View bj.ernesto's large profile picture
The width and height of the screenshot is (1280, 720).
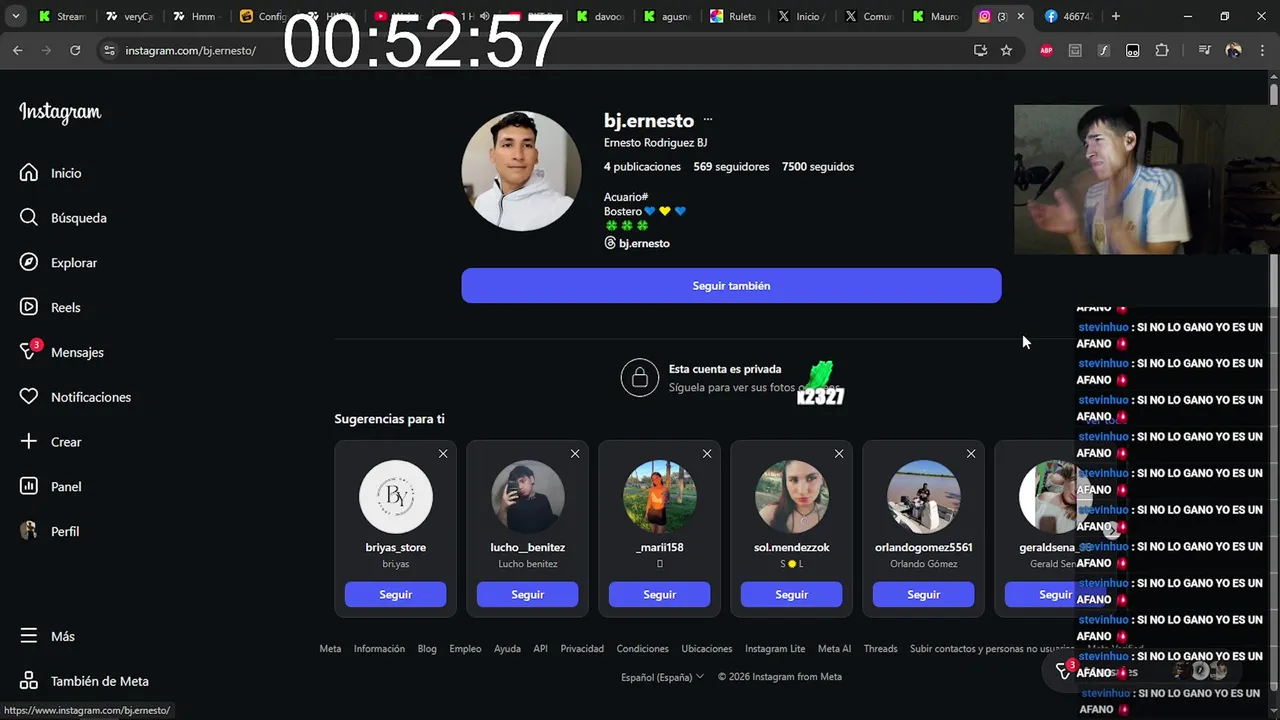click(521, 170)
